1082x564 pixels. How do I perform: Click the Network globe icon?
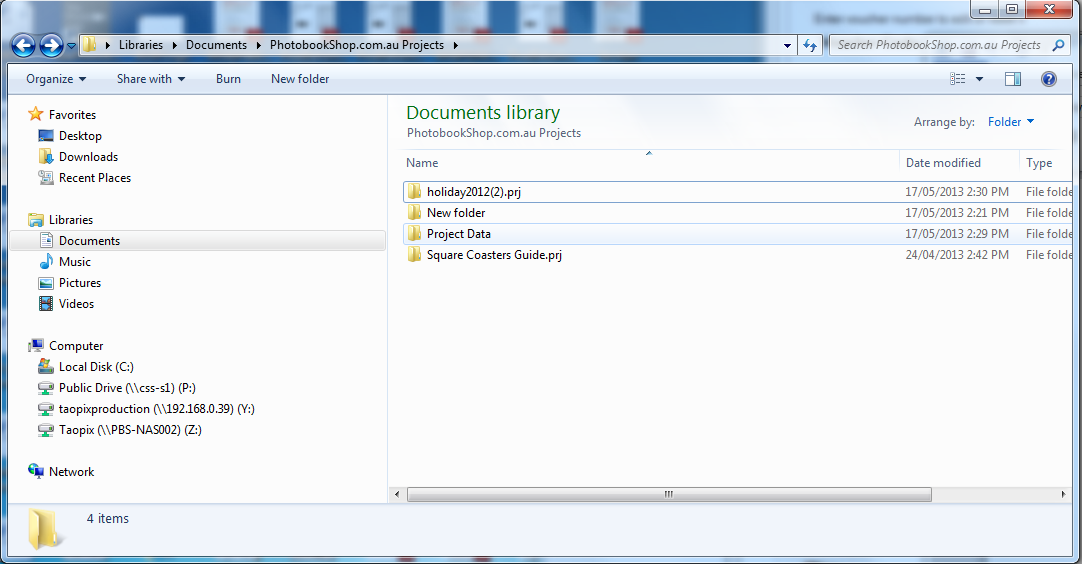36,471
